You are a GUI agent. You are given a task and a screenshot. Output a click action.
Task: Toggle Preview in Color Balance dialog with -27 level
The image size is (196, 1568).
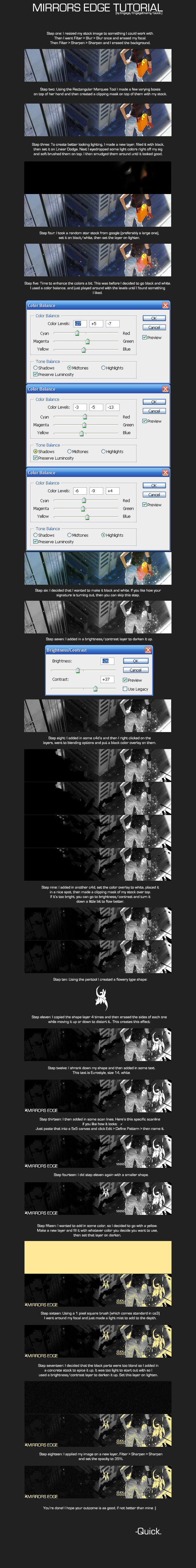tap(152, 337)
